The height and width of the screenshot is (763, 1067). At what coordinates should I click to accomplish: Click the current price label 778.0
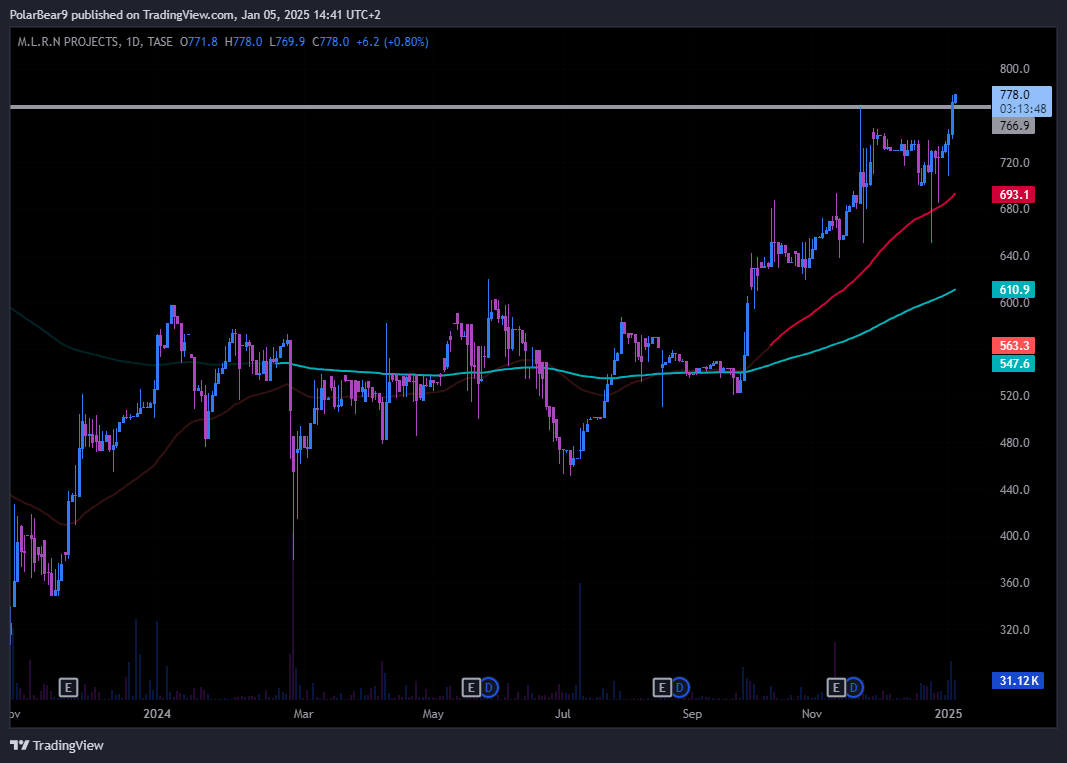[x=1015, y=95]
